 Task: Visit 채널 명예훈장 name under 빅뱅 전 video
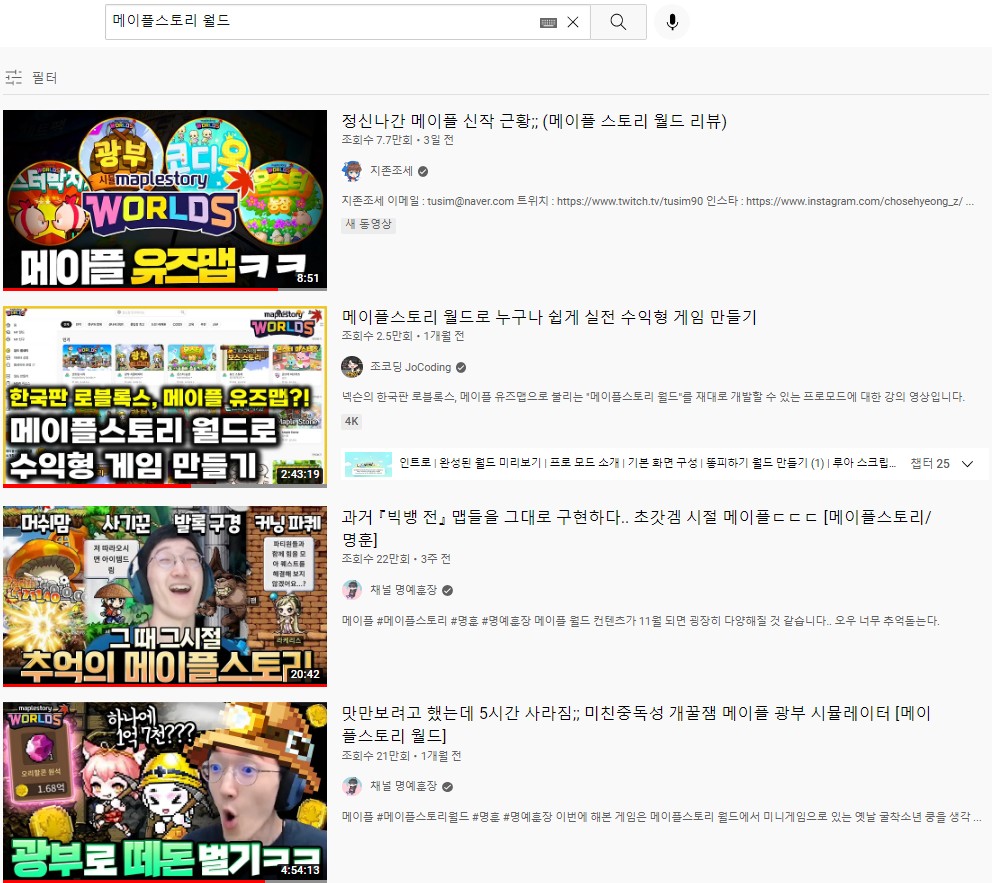tap(404, 590)
